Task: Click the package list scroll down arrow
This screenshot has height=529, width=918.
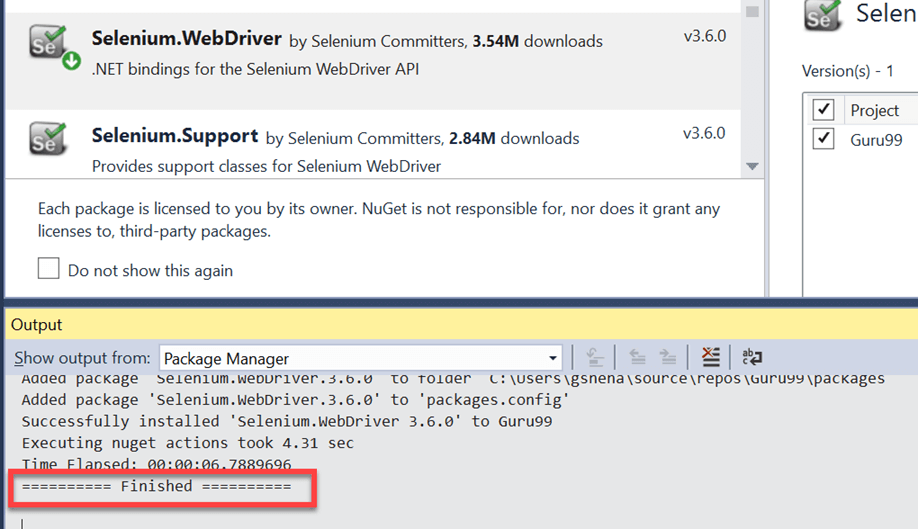Action: (752, 166)
